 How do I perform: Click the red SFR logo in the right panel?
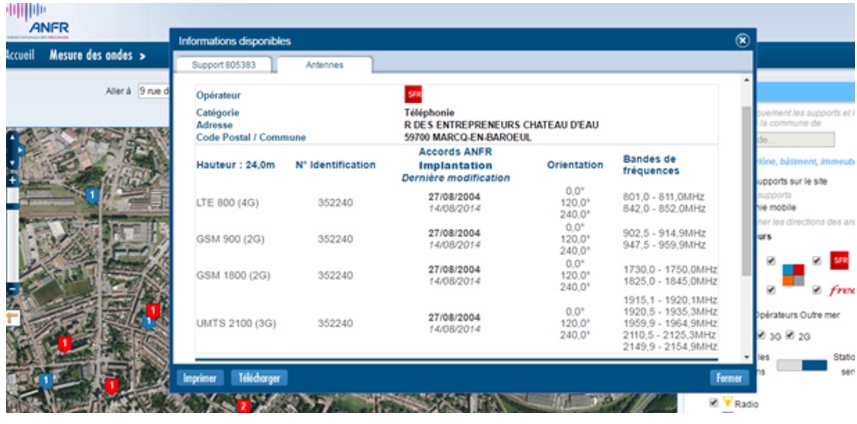pyautogui.click(x=840, y=261)
